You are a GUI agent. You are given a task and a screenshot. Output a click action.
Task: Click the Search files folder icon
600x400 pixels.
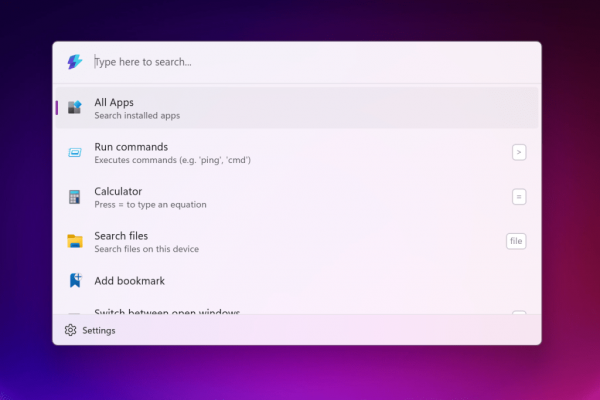(75, 241)
